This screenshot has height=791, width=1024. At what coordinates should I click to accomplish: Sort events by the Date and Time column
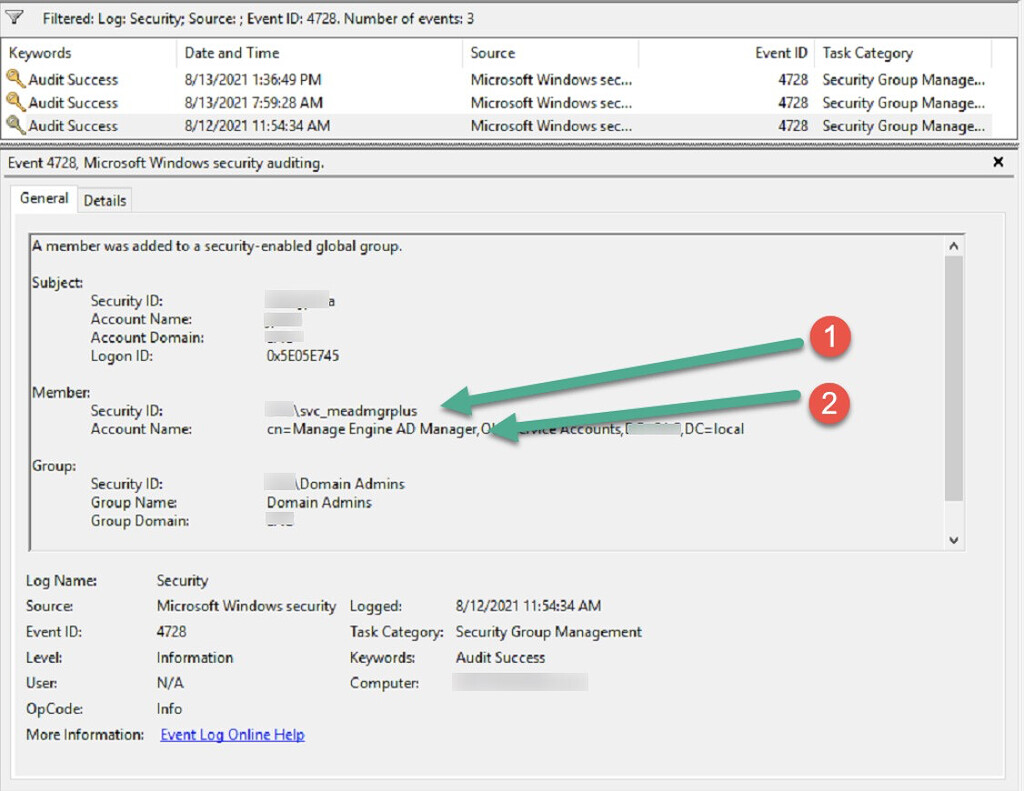pyautogui.click(x=230, y=52)
